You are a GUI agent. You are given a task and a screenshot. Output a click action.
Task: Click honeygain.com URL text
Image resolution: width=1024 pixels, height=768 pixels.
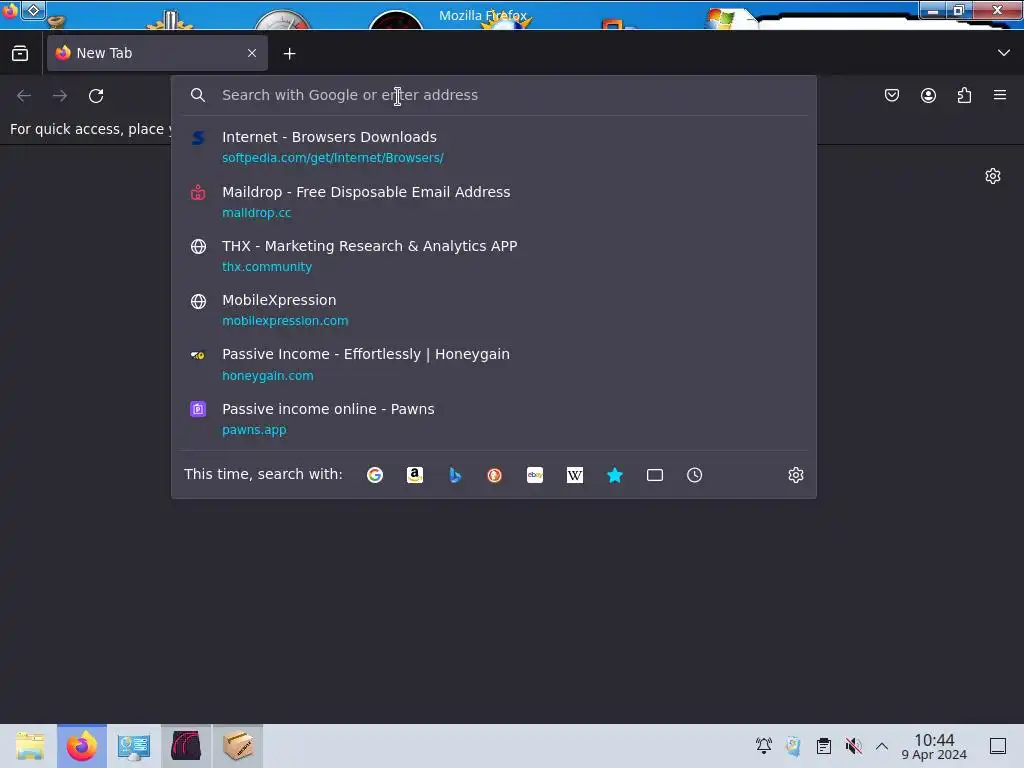coord(268,376)
